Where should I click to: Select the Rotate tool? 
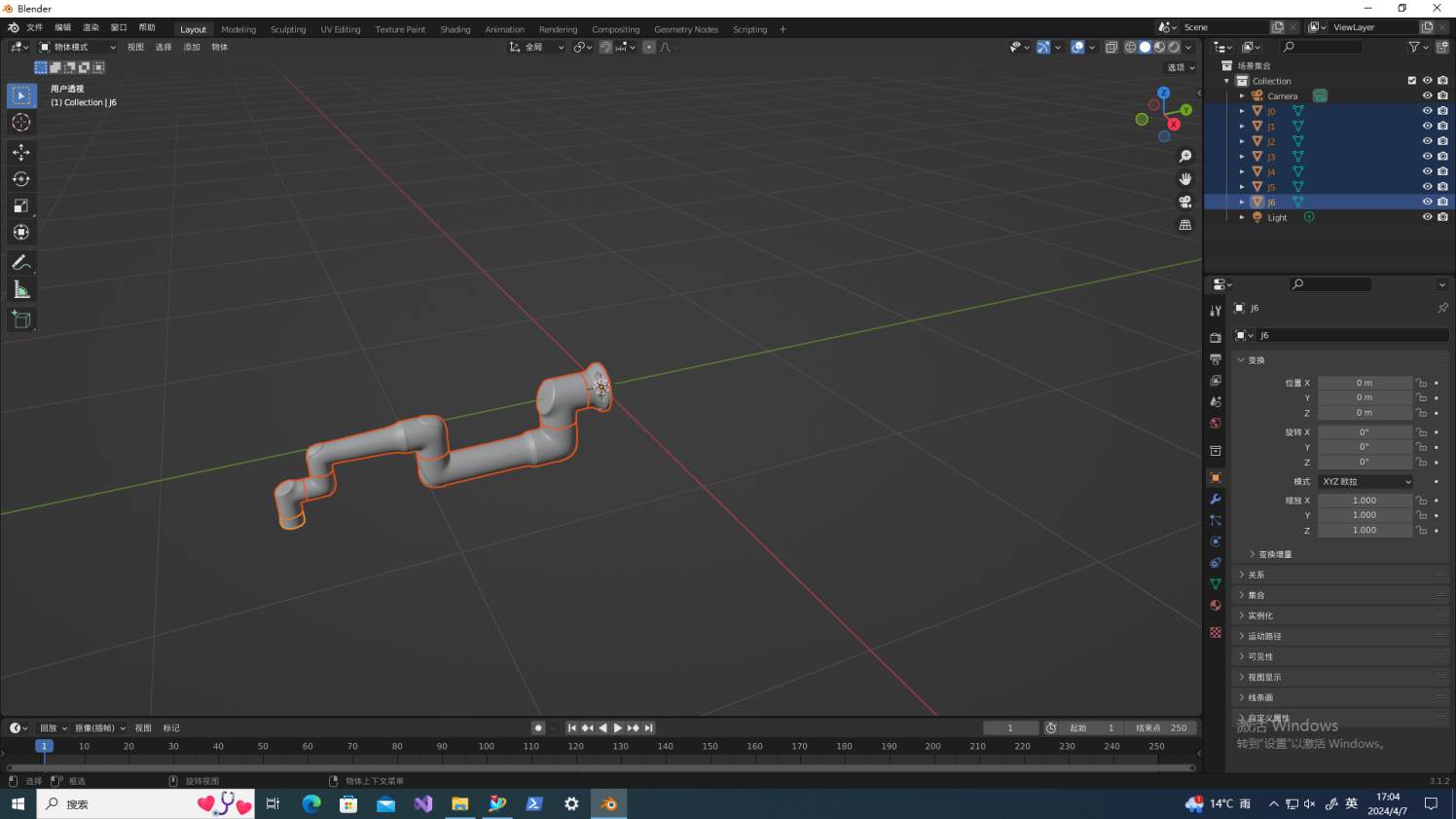tap(21, 179)
